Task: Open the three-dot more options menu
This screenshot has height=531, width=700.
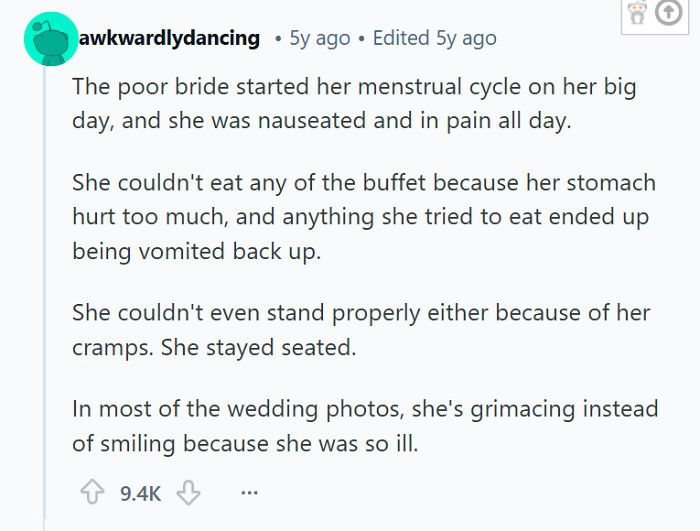Action: click(x=249, y=493)
